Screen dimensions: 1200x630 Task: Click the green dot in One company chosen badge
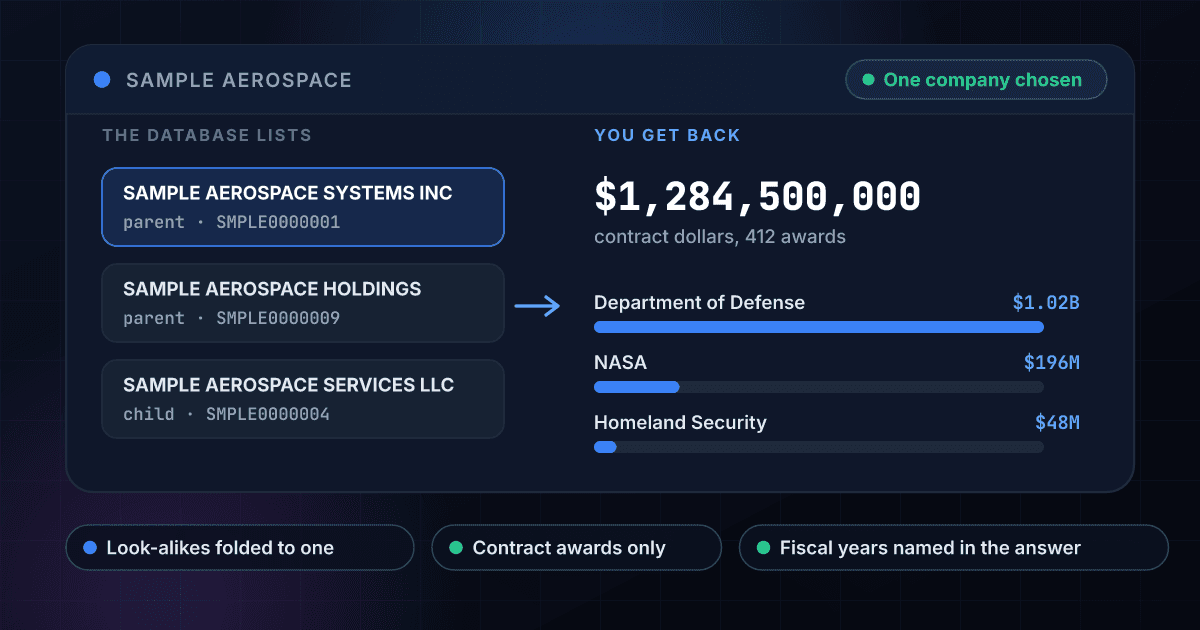tap(868, 80)
